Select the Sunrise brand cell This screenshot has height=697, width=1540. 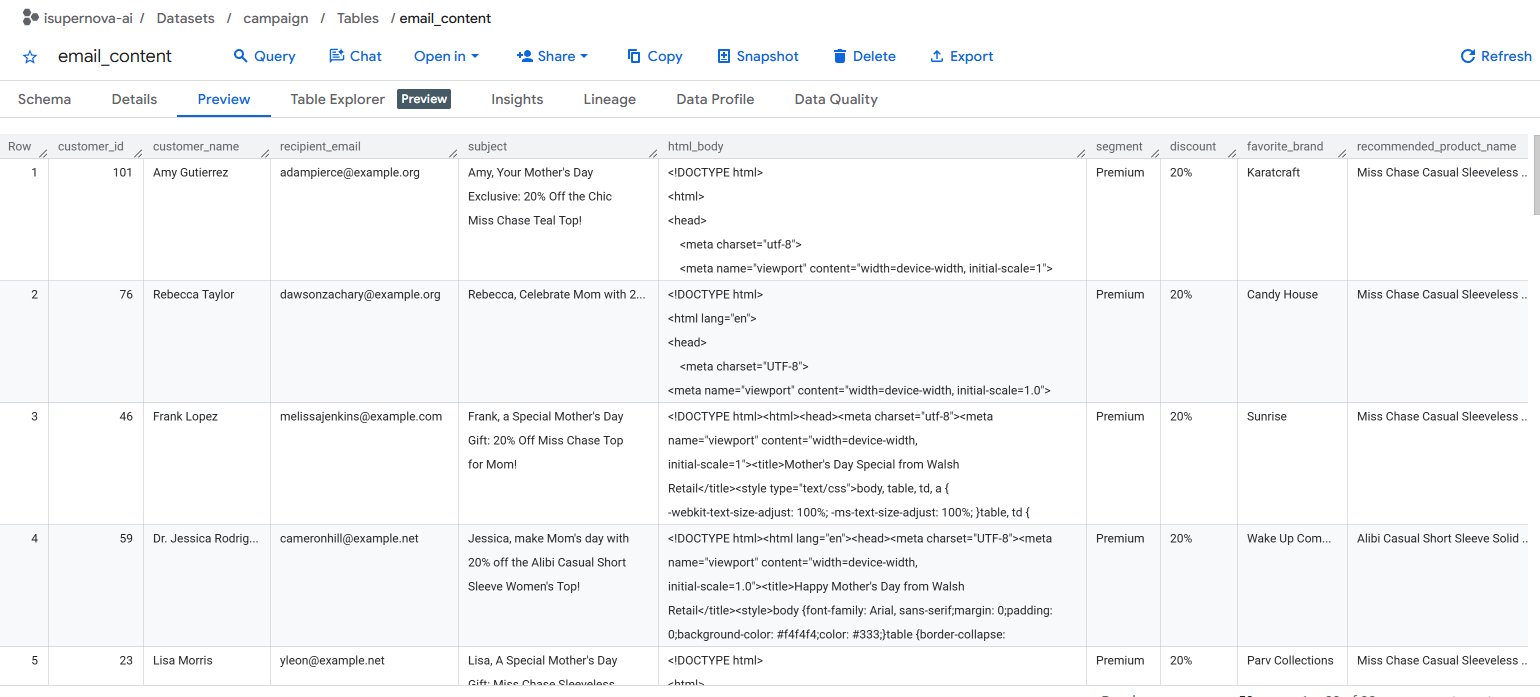pyautogui.click(x=1292, y=463)
